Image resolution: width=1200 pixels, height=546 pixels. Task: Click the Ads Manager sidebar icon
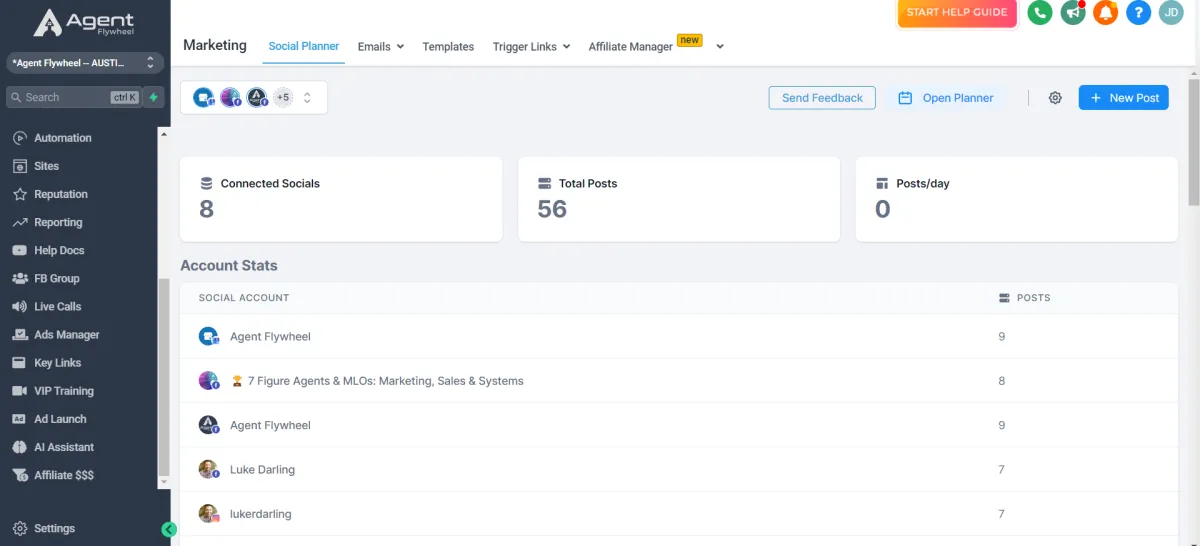(x=19, y=334)
